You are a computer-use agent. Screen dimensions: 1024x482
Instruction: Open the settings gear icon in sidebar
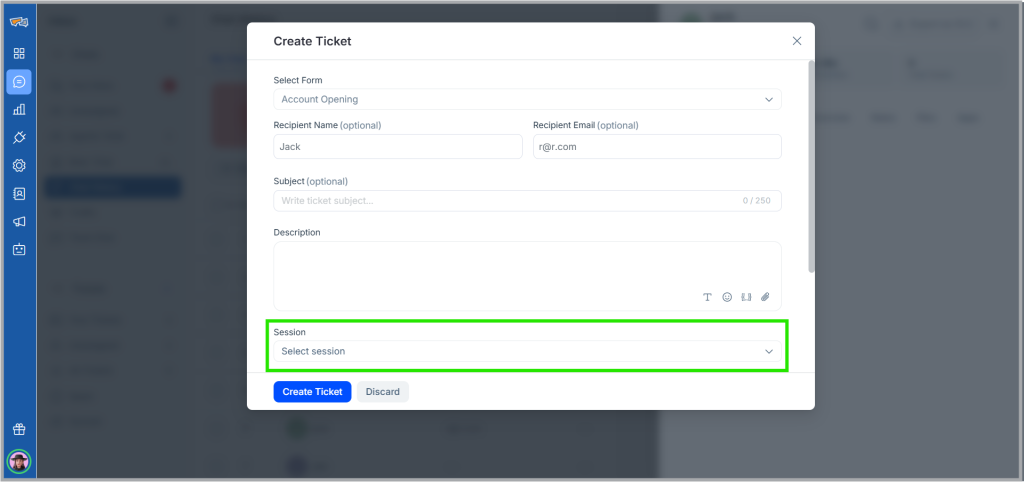[x=19, y=165]
